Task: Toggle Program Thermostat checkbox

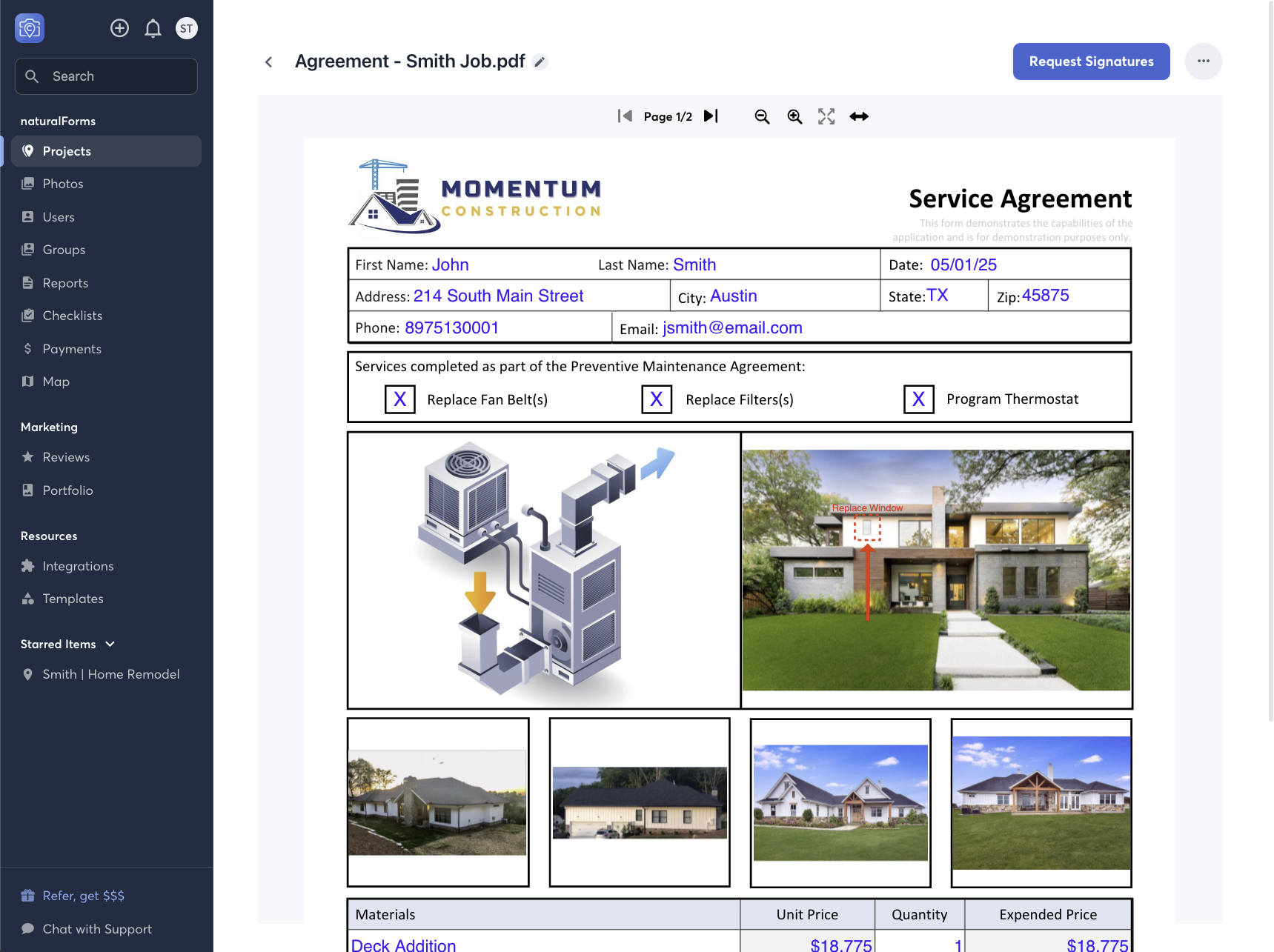Action: click(919, 399)
